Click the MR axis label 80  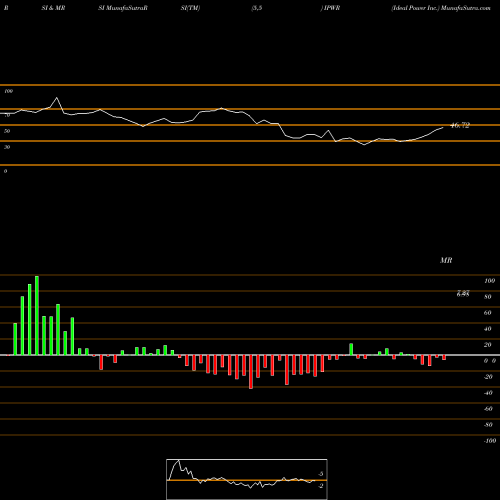pyautogui.click(x=488, y=297)
